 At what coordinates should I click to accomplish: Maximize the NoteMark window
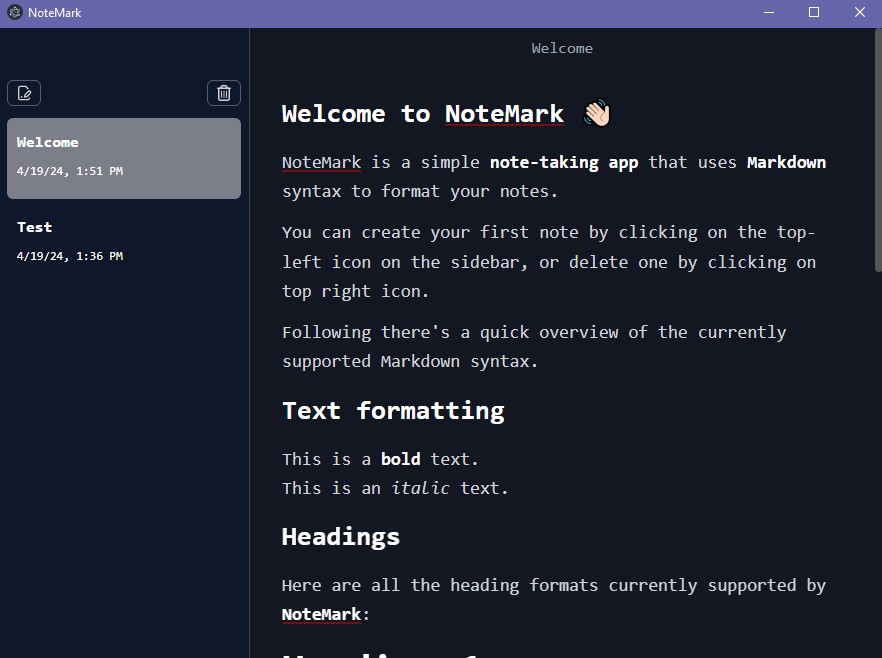(814, 13)
